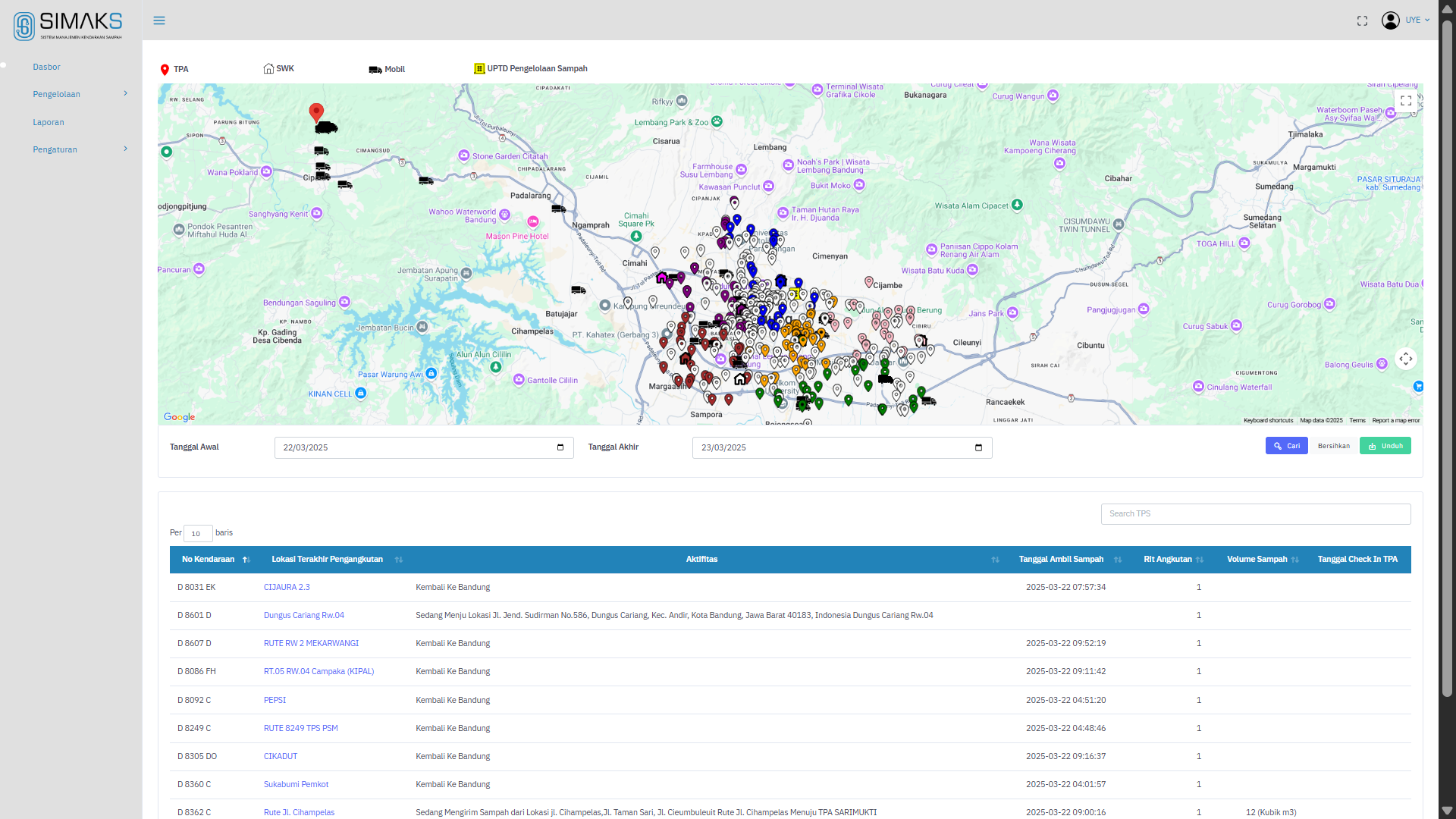Click the map camera controls compass icon
The image size is (1456, 819).
tap(1405, 359)
